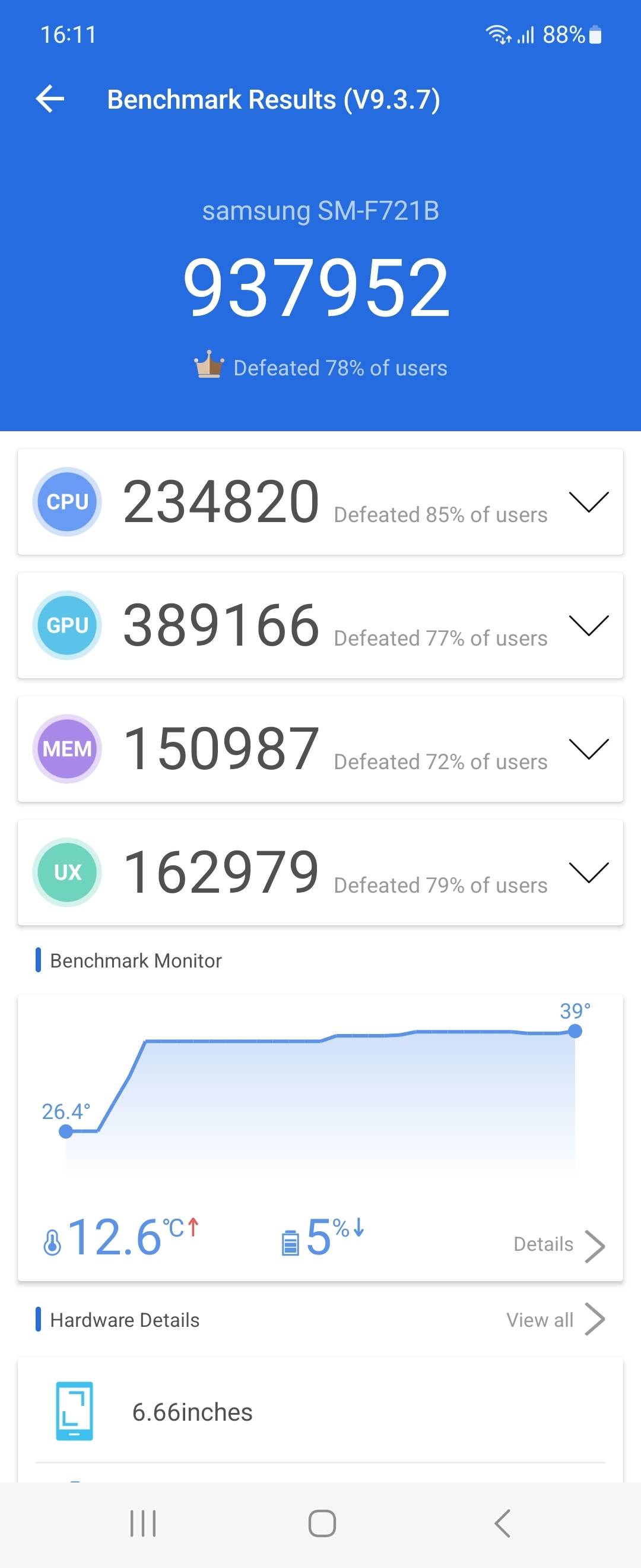This screenshot has width=641, height=1568.
Task: Tap the Benchmark Monitor heading
Action: (136, 960)
